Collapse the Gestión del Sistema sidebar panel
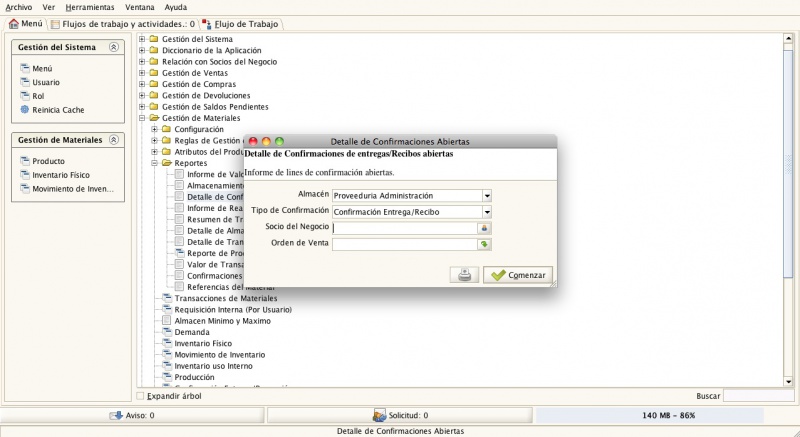The height and width of the screenshot is (437, 800). (114, 47)
